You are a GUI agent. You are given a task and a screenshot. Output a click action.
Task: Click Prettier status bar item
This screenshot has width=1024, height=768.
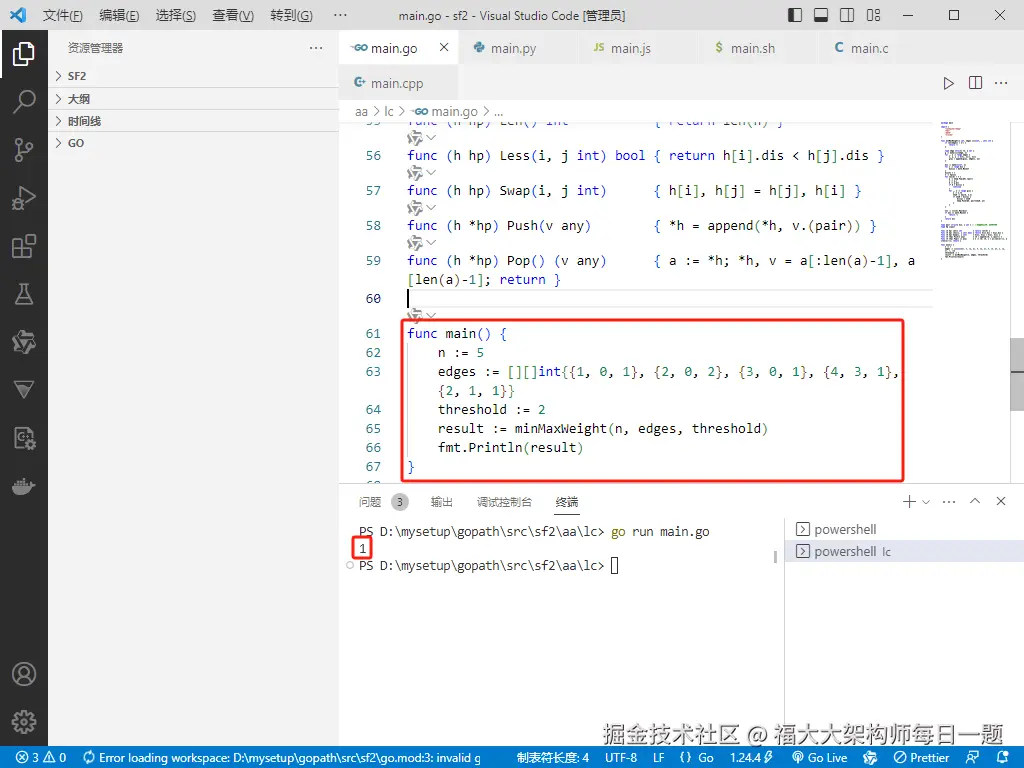(x=921, y=758)
